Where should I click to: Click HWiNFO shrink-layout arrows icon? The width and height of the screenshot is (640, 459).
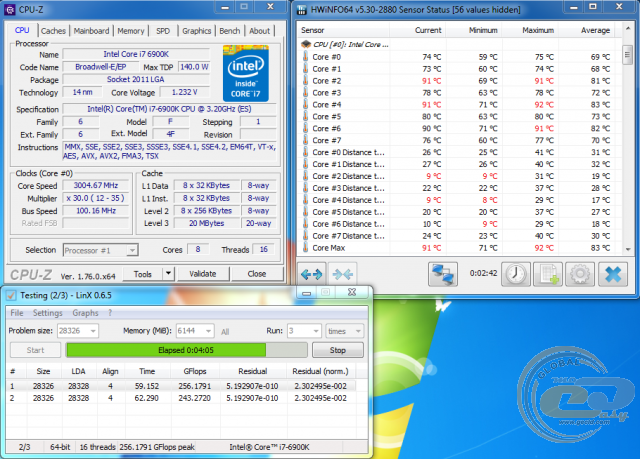(x=342, y=274)
